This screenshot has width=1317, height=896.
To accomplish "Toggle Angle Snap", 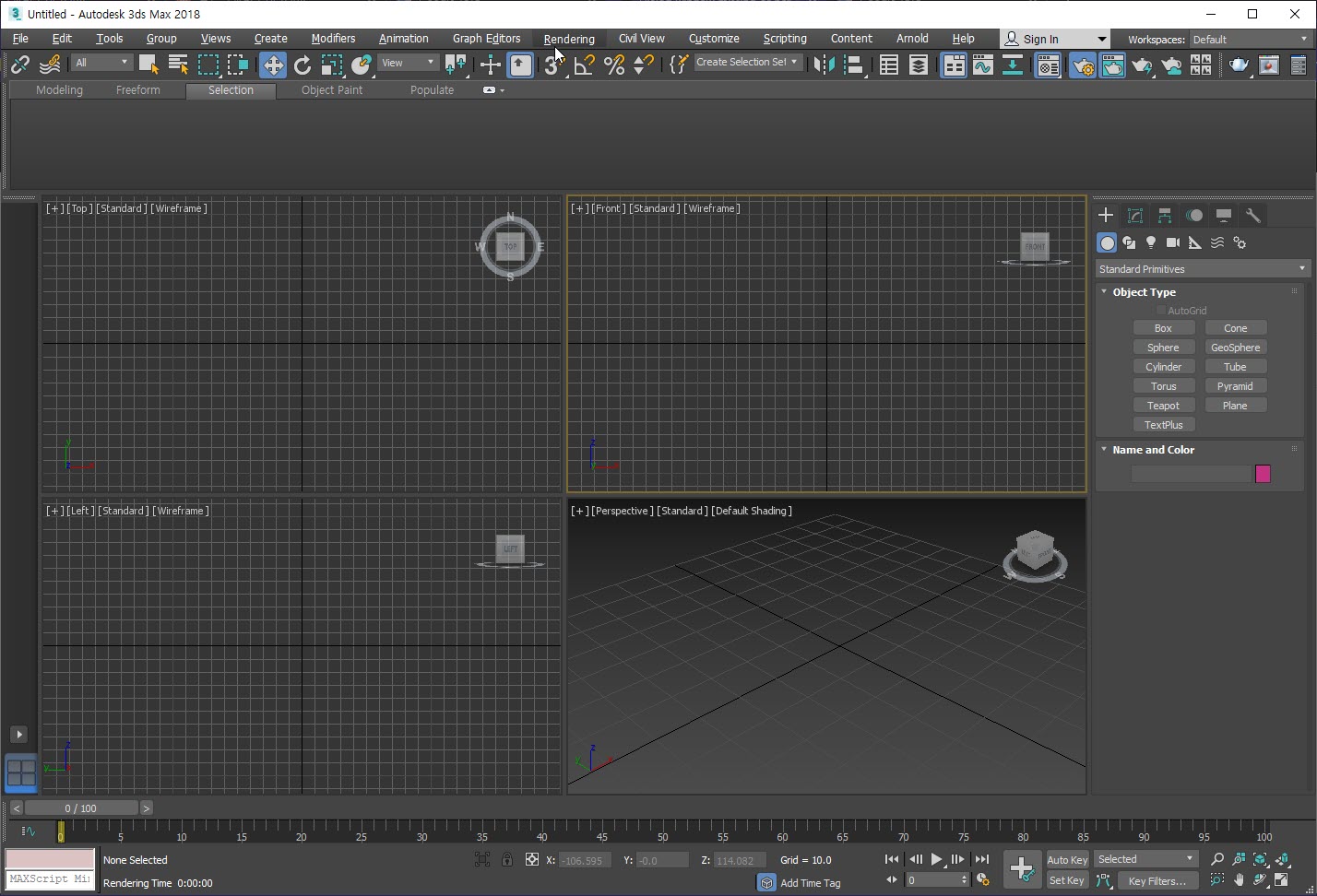I will (584, 65).
